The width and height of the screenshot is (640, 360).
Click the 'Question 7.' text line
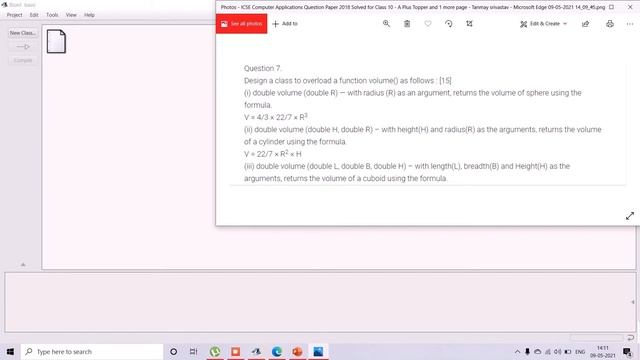(262, 68)
